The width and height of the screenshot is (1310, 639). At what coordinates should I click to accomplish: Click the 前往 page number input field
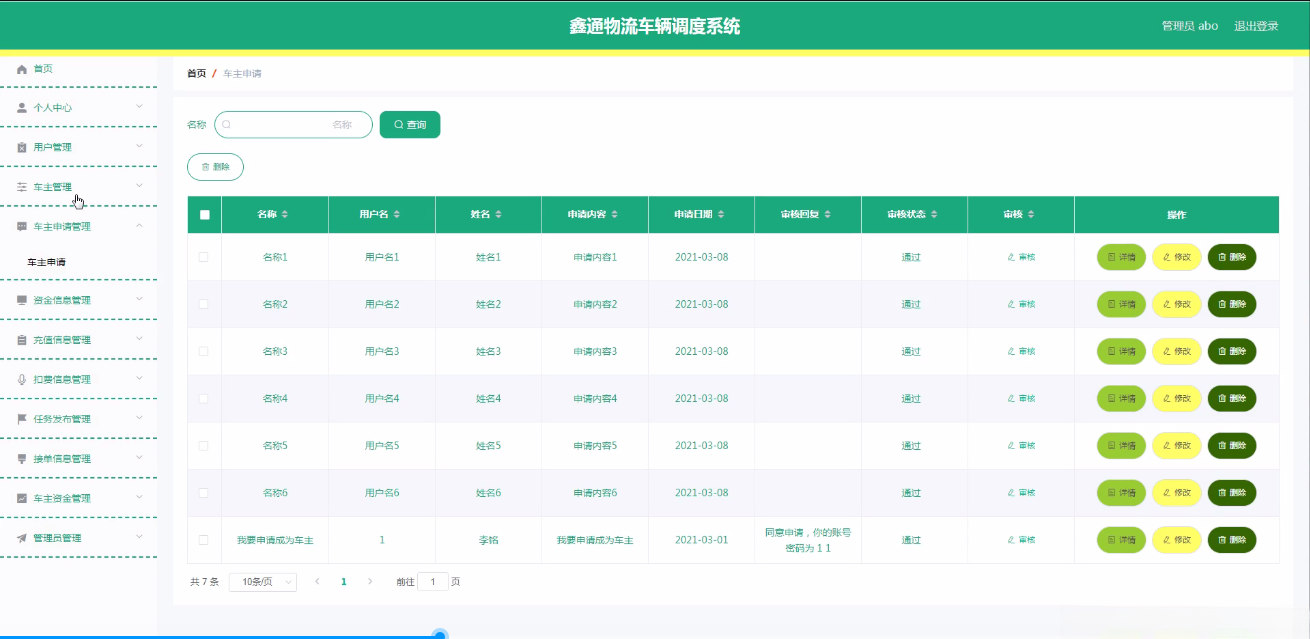click(x=431, y=581)
